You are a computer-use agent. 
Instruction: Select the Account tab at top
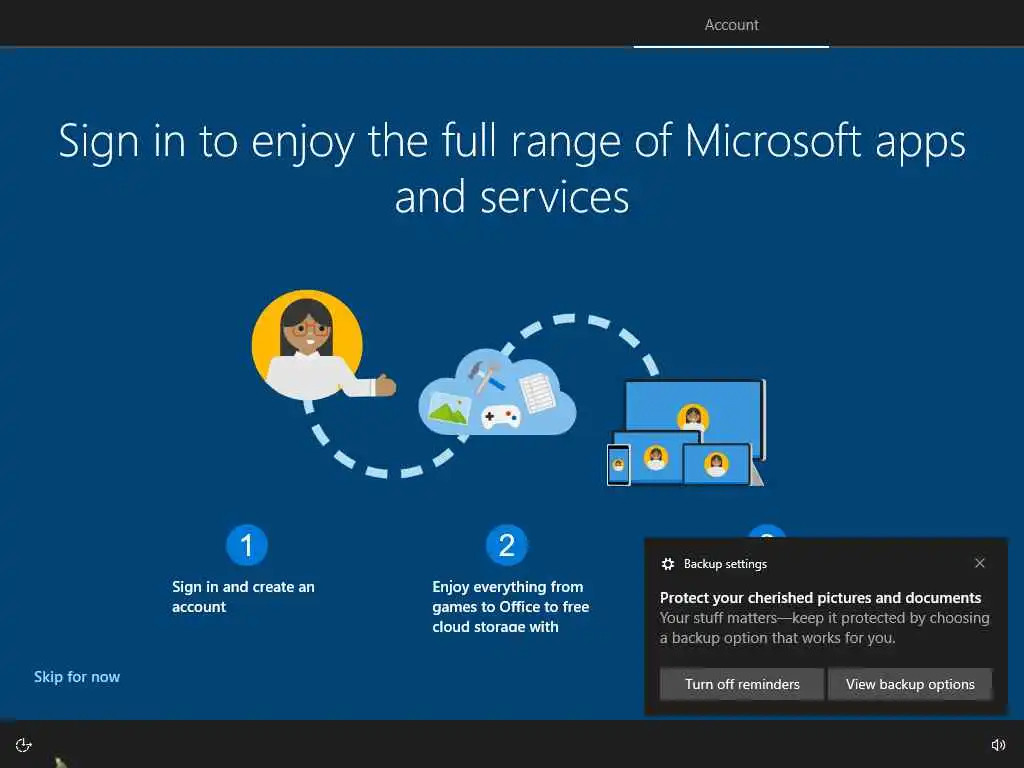click(x=731, y=25)
